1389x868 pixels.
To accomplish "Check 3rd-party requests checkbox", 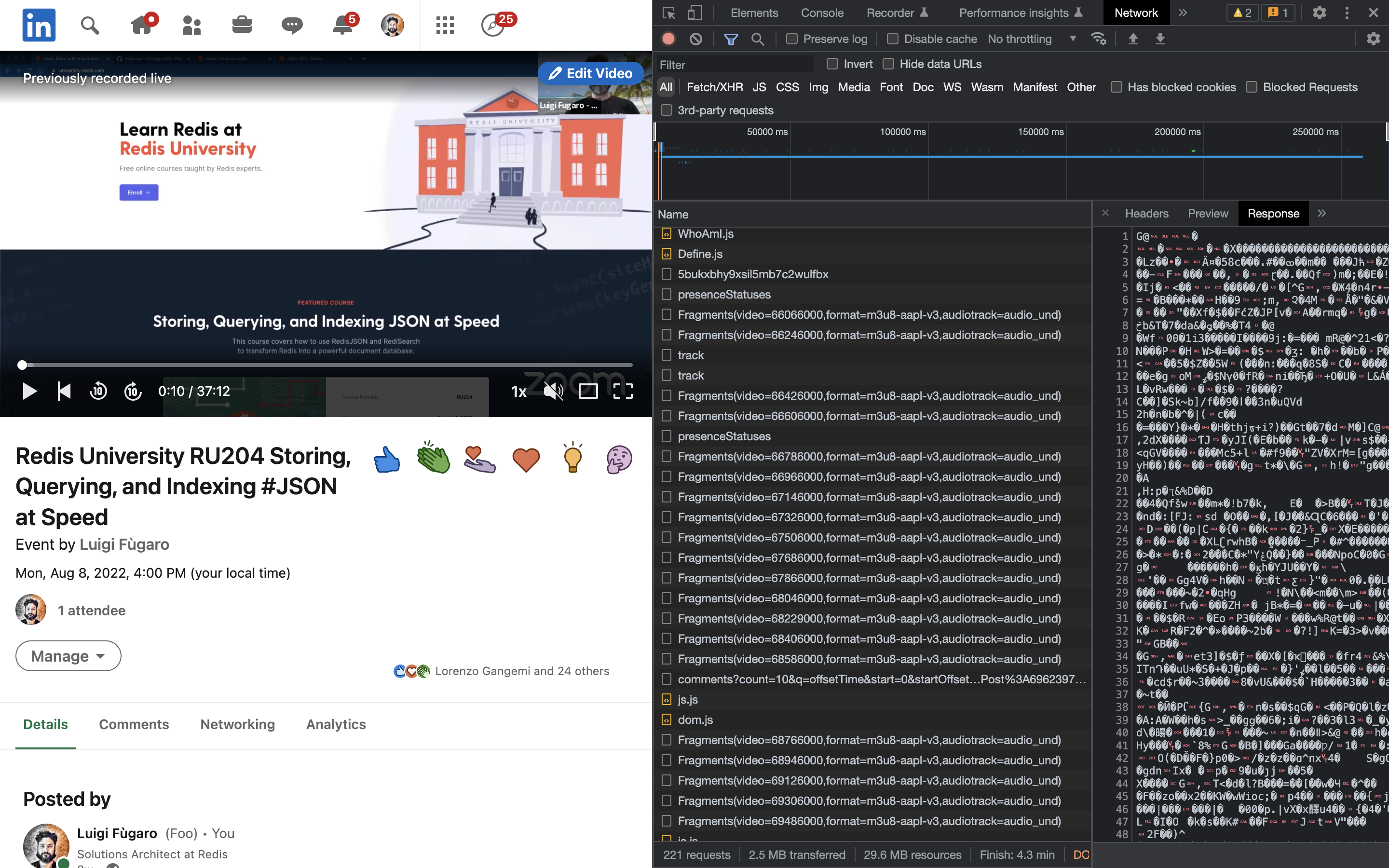I will [667, 110].
